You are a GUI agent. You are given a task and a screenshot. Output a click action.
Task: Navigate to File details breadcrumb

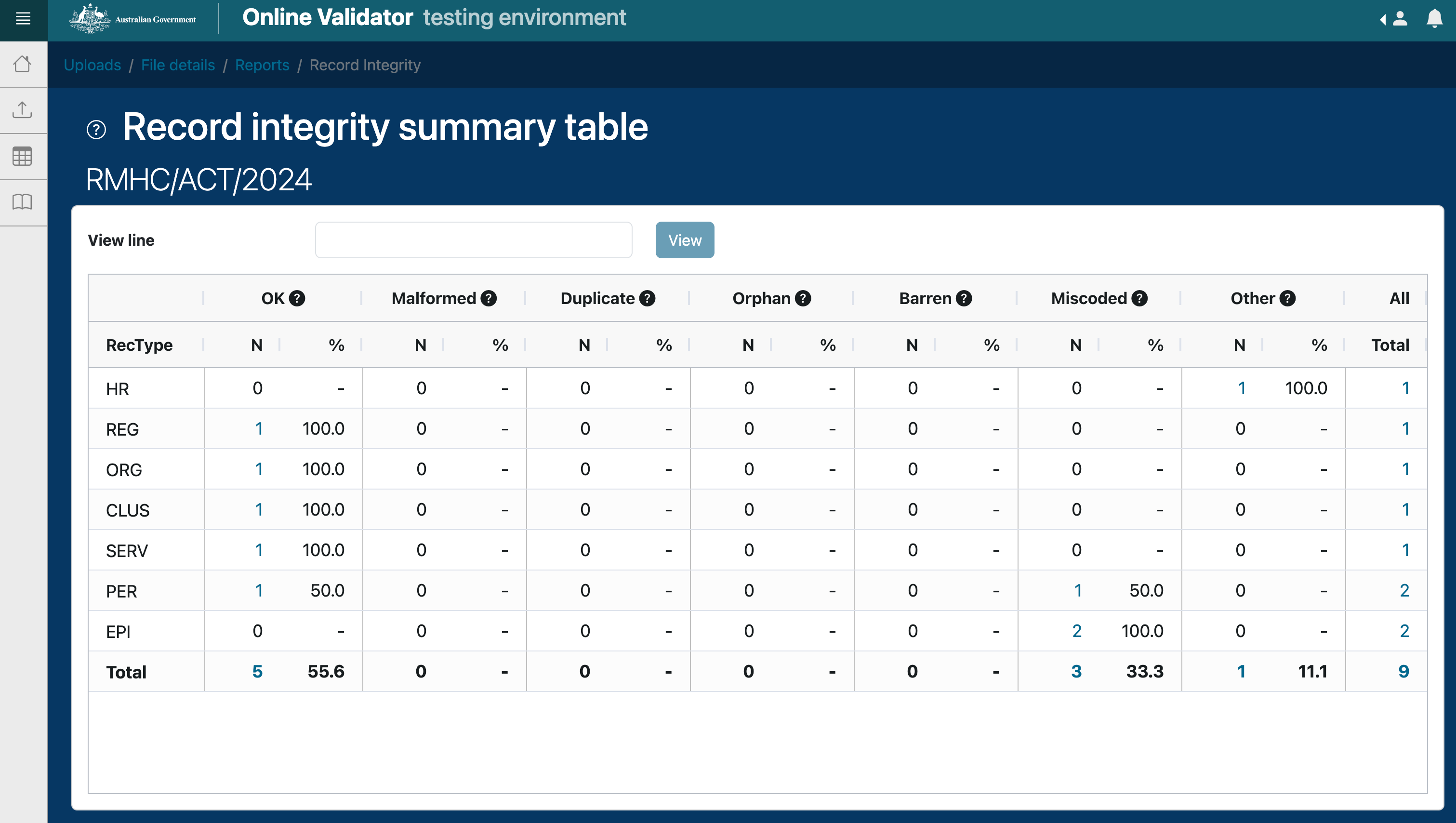pyautogui.click(x=177, y=65)
